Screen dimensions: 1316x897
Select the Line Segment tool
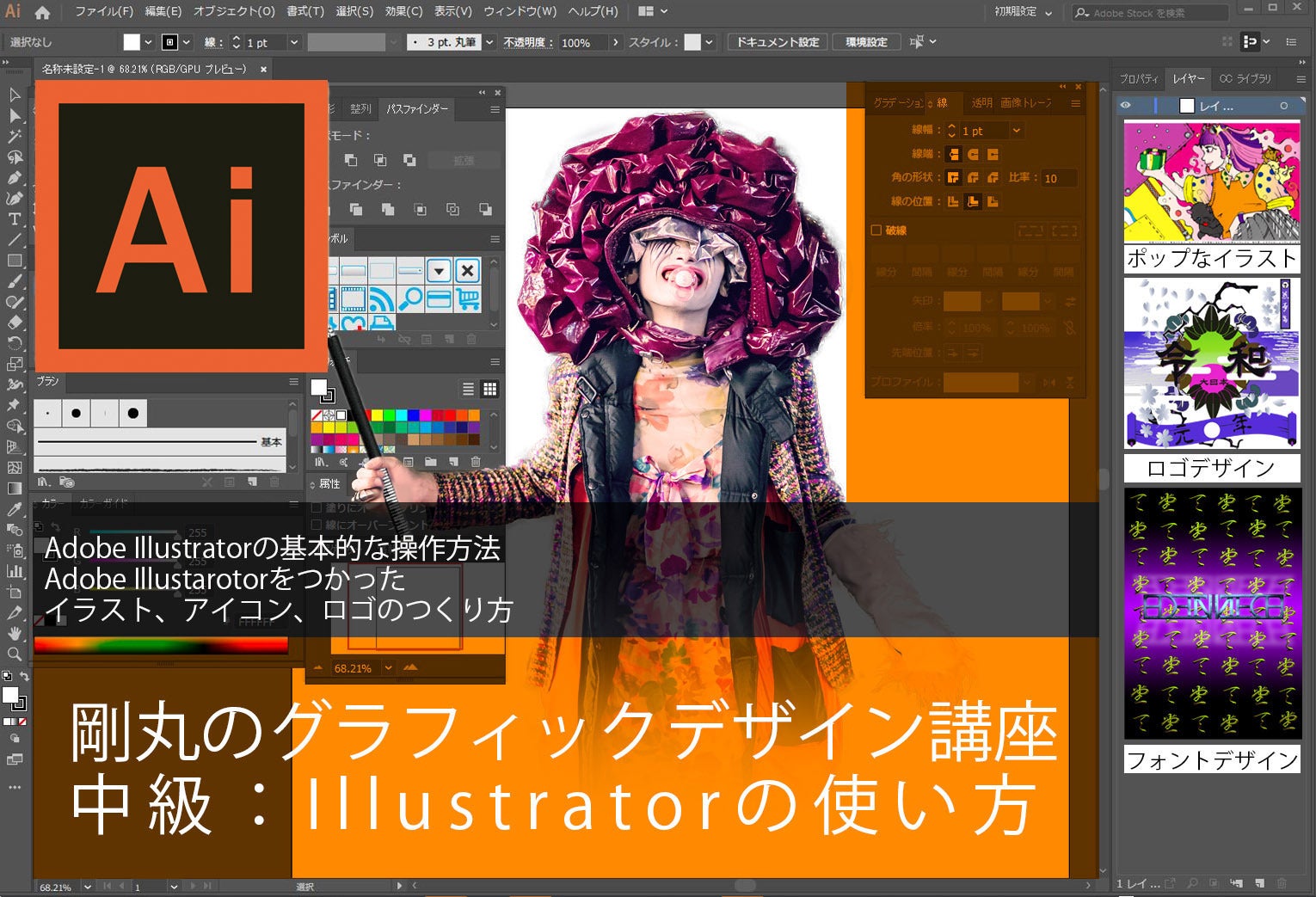click(x=15, y=240)
